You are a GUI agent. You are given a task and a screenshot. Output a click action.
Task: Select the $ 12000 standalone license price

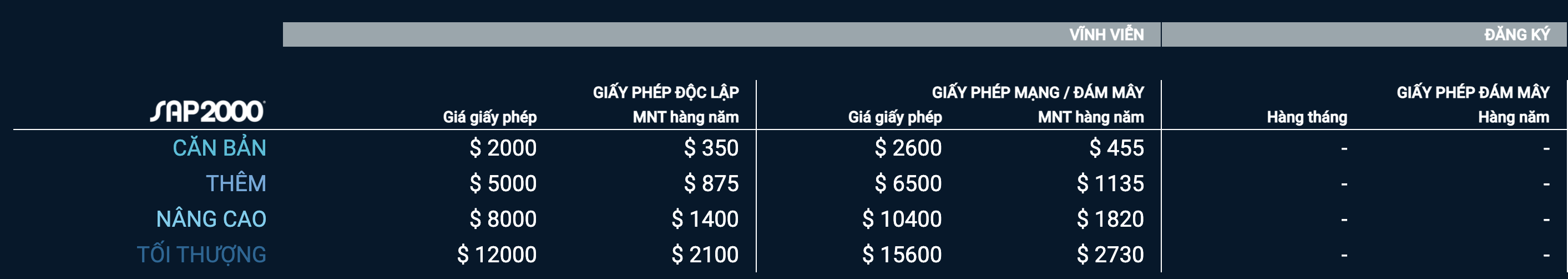(497, 255)
